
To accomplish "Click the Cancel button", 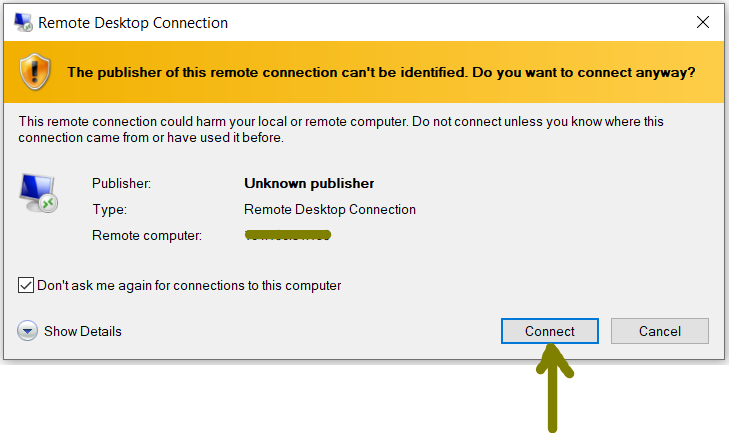I will pyautogui.click(x=660, y=331).
